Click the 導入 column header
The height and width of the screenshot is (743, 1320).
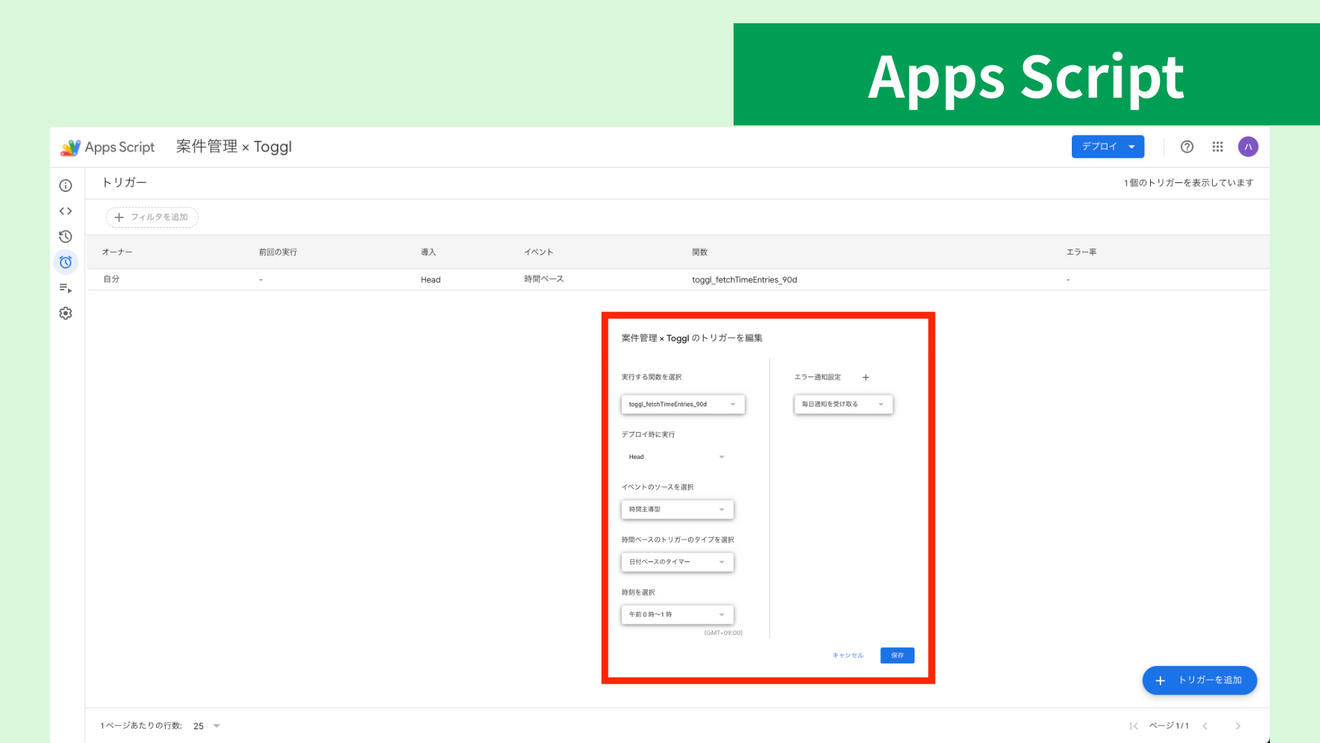pyautogui.click(x=428, y=252)
